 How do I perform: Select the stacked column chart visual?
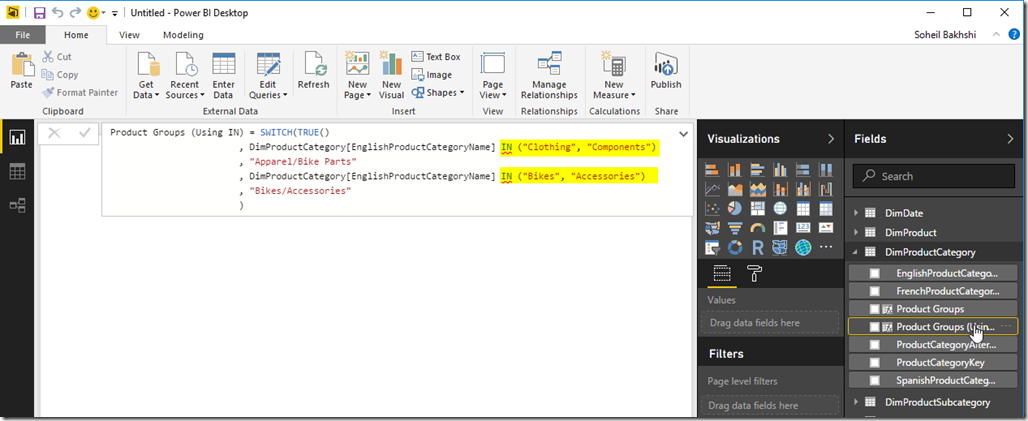tap(734, 170)
